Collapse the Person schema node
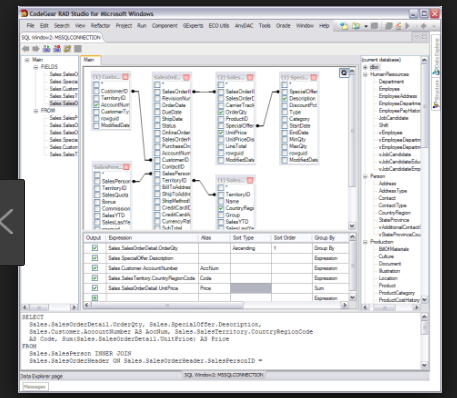Image resolution: width=457 pixels, height=398 pixels. [x=365, y=176]
